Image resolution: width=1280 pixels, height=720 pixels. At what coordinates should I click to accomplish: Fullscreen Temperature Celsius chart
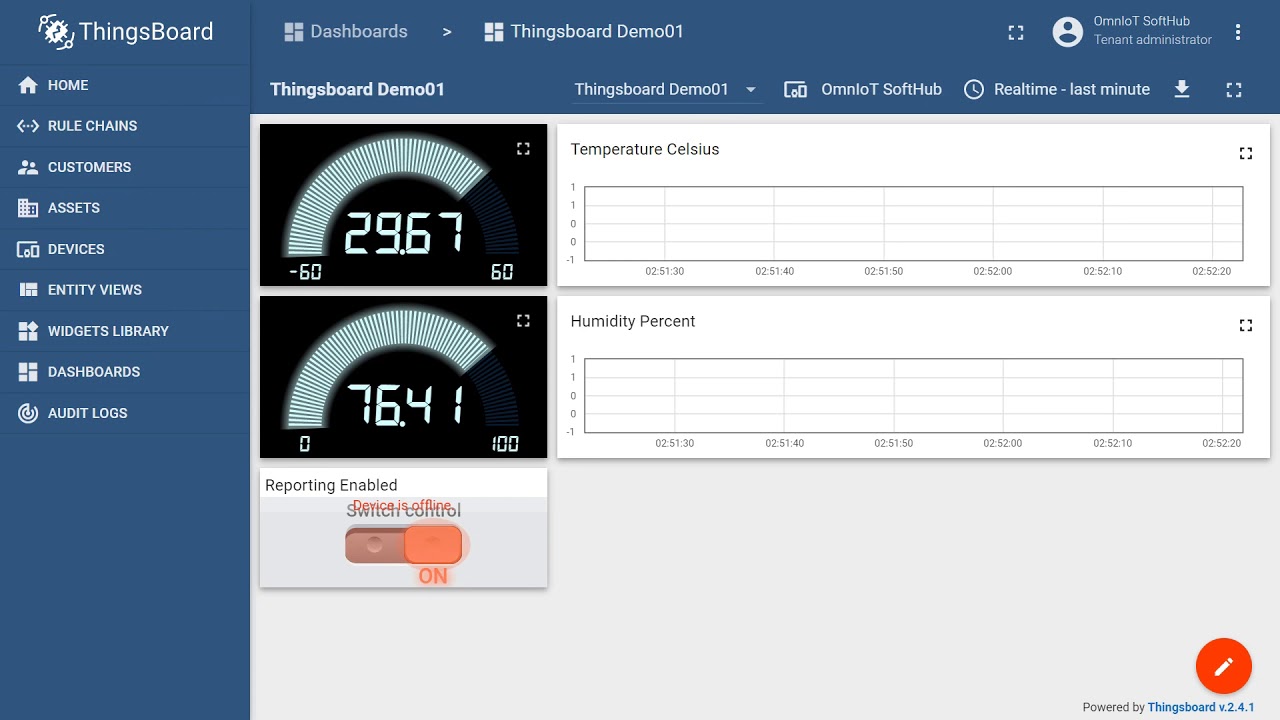[1246, 154]
